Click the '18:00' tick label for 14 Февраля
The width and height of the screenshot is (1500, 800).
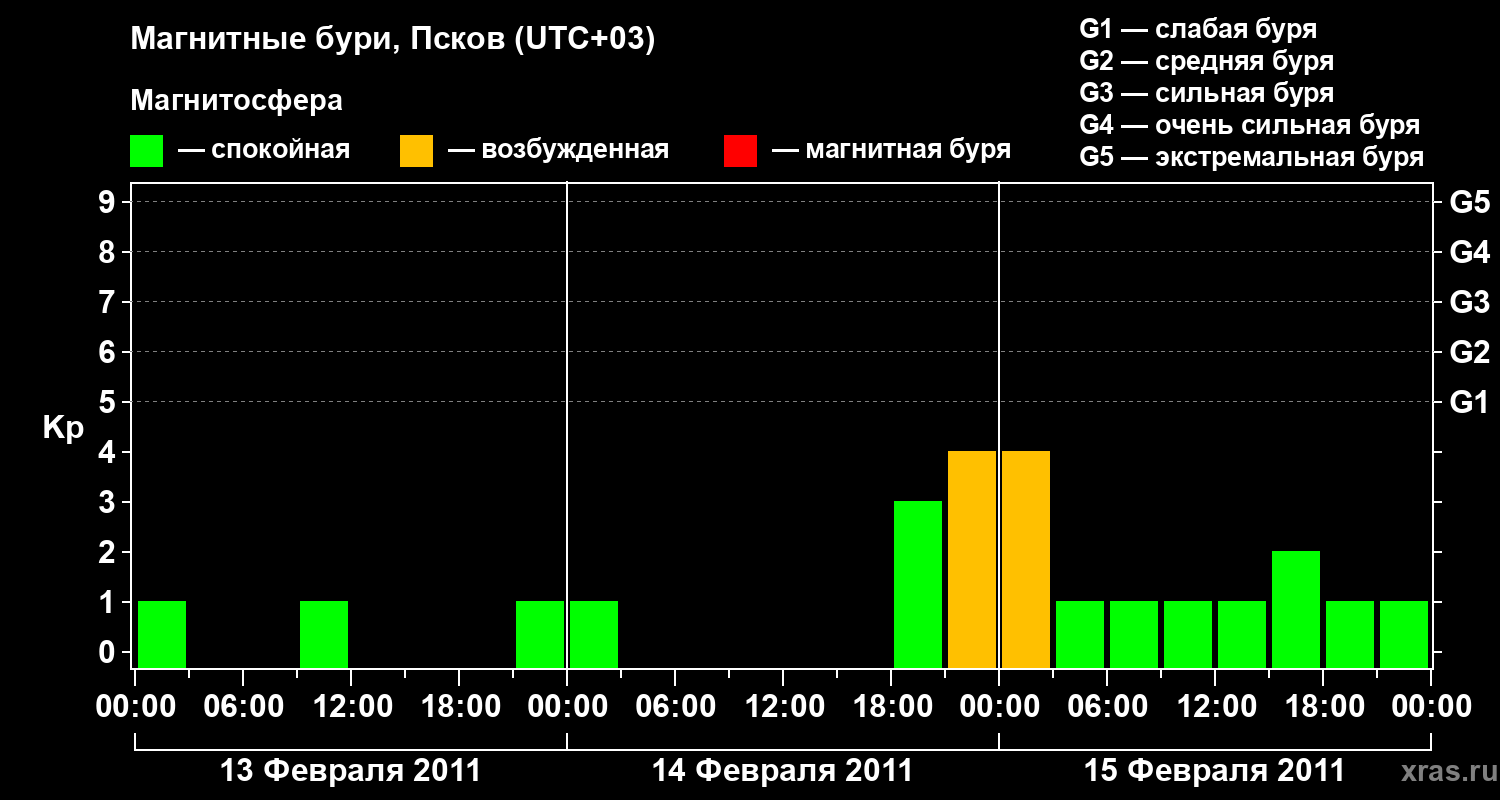click(x=891, y=707)
